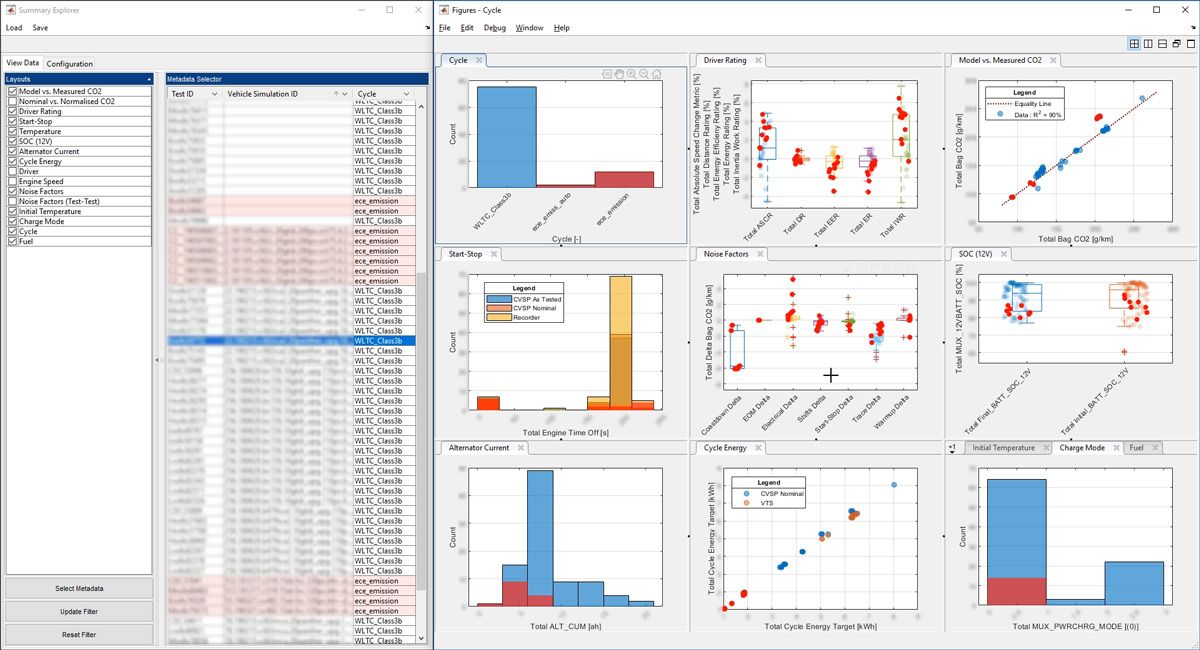Open the Debug menu in Figures window
The height and width of the screenshot is (650, 1200).
click(494, 27)
